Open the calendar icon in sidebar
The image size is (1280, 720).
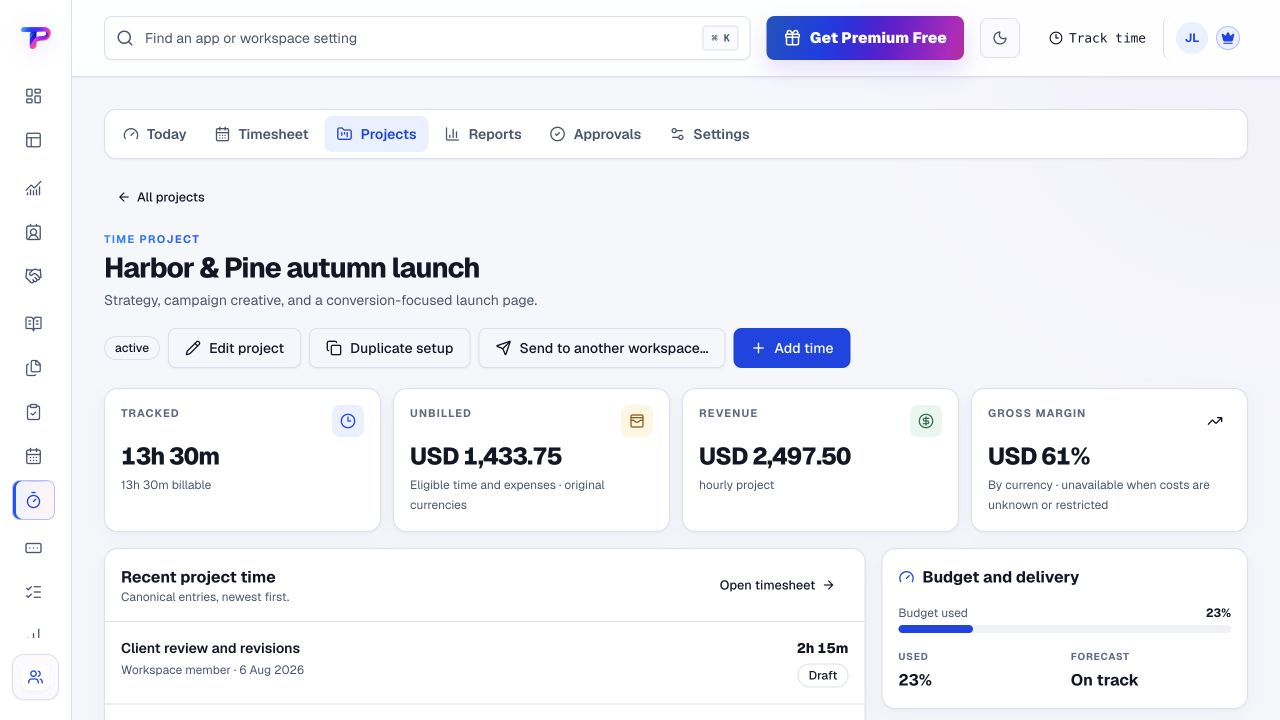[33, 456]
